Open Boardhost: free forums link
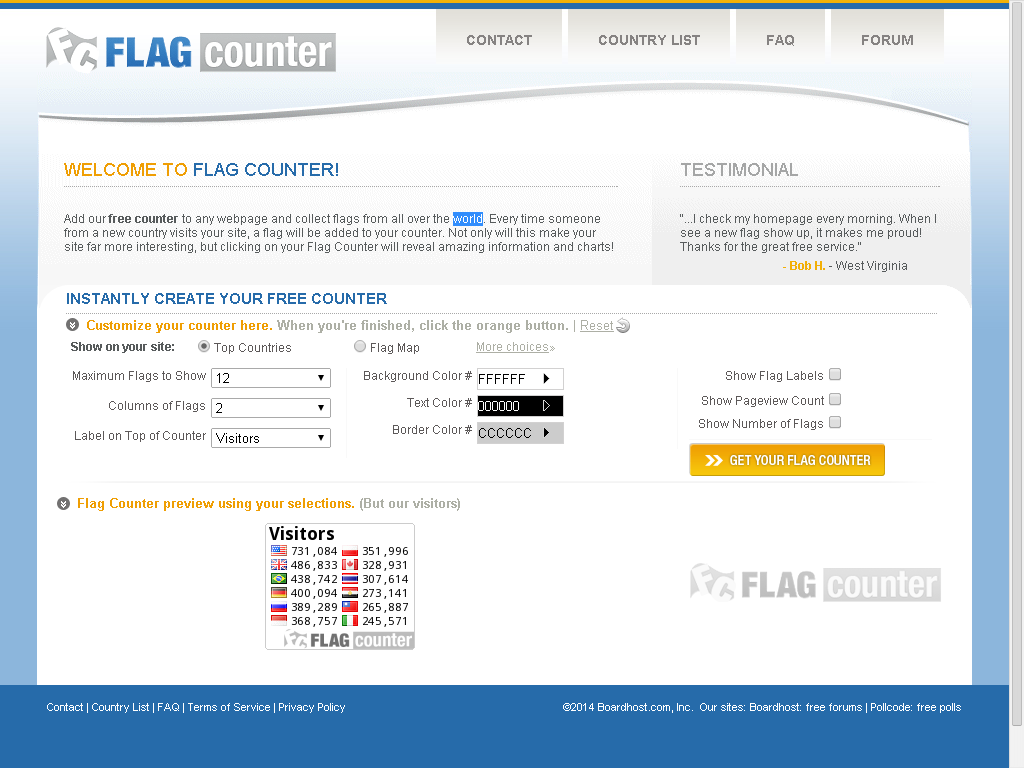Viewport: 1024px width, 768px height. [x=805, y=707]
